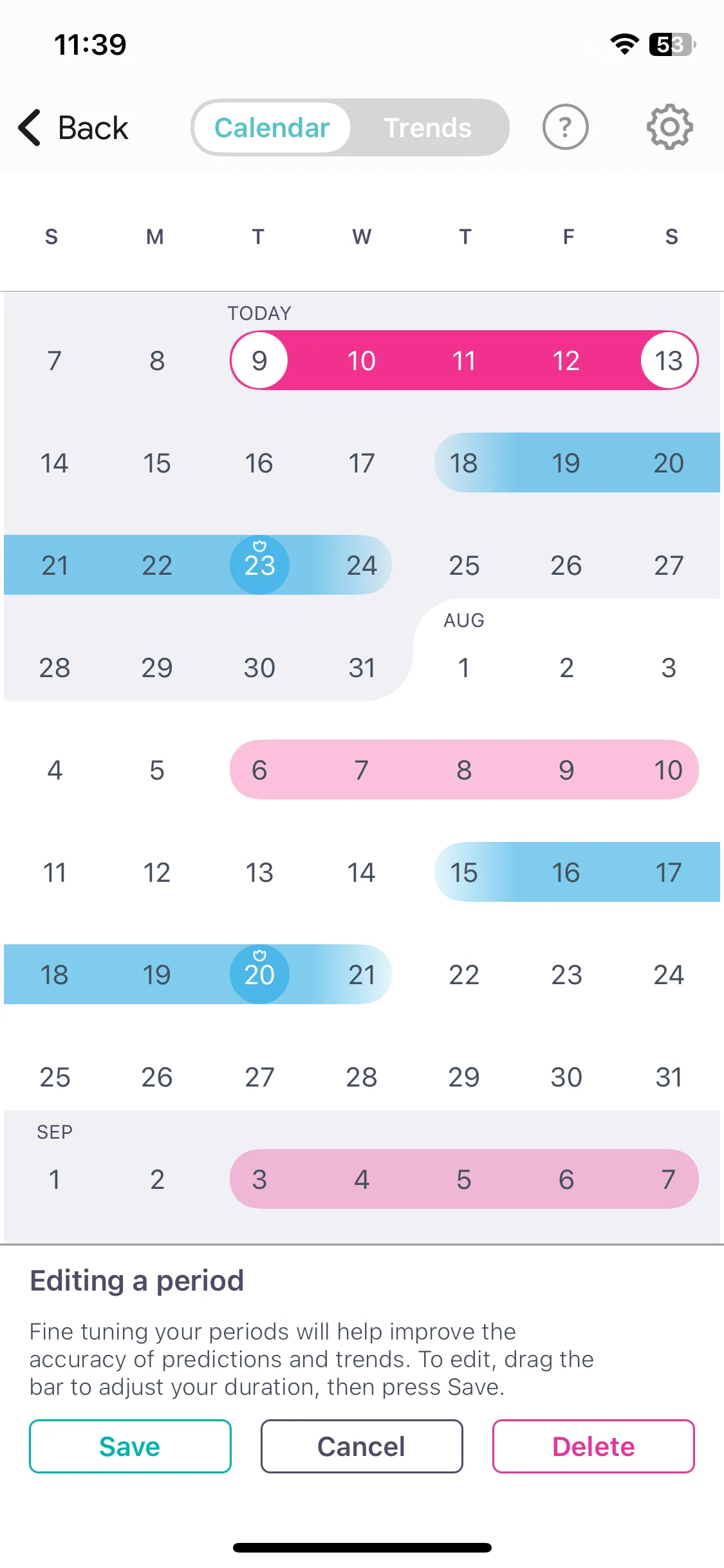Select August 1 on the calendar

pos(464,667)
